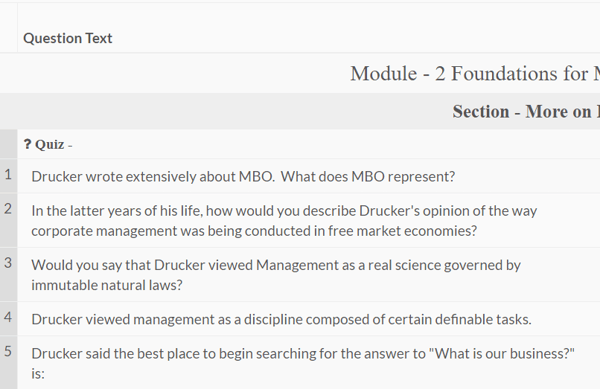Viewport: 600px width, 389px height.
Task: Open question about what MBO represents
Action: point(243,176)
